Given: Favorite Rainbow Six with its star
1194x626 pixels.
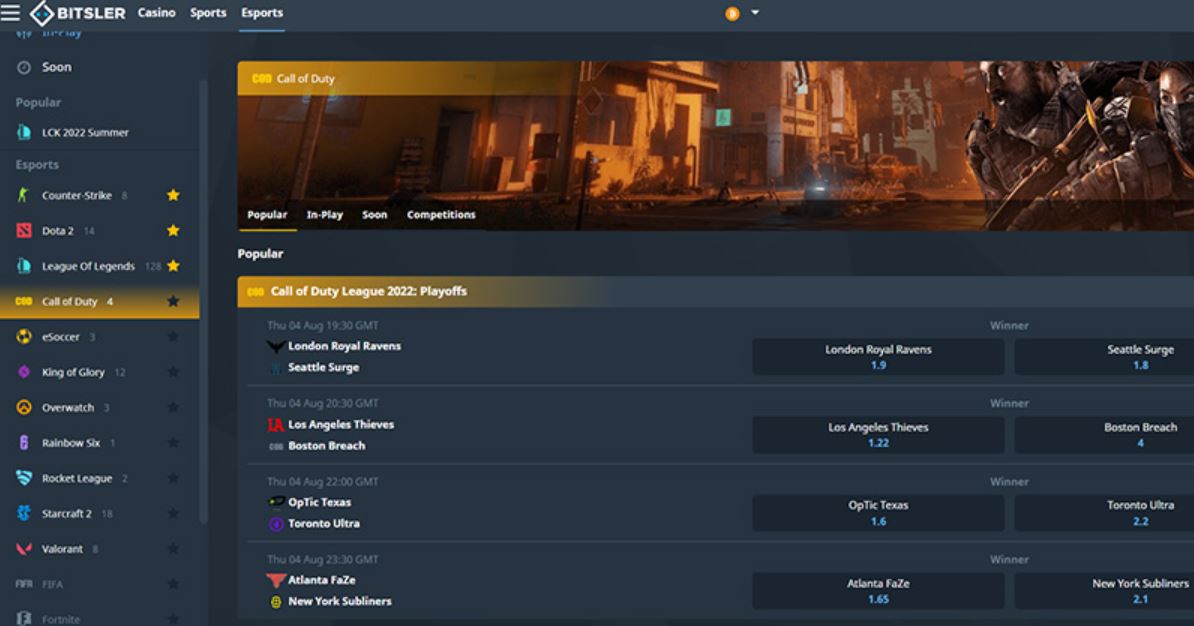Looking at the screenshot, I should tap(174, 442).
